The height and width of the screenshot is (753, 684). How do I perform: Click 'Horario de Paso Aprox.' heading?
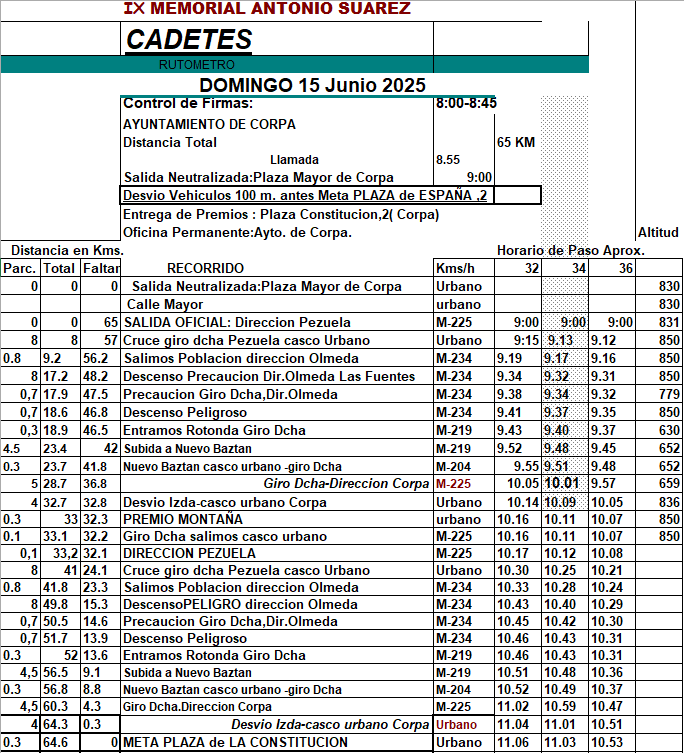click(x=571, y=251)
